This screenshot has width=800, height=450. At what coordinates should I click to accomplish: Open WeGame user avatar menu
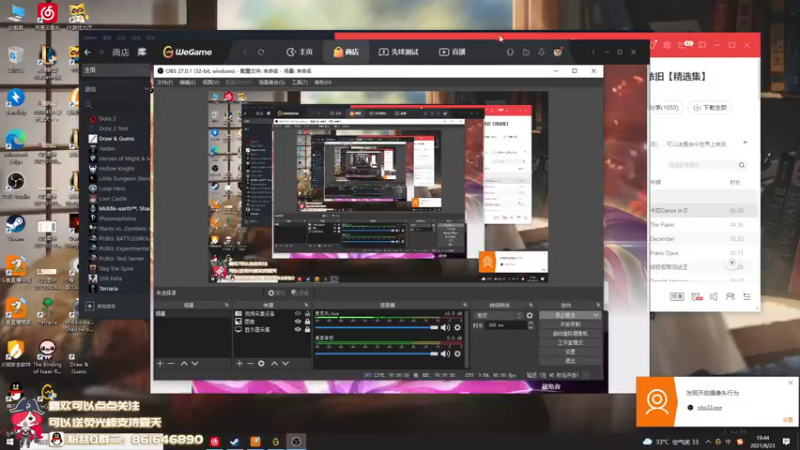tap(558, 52)
